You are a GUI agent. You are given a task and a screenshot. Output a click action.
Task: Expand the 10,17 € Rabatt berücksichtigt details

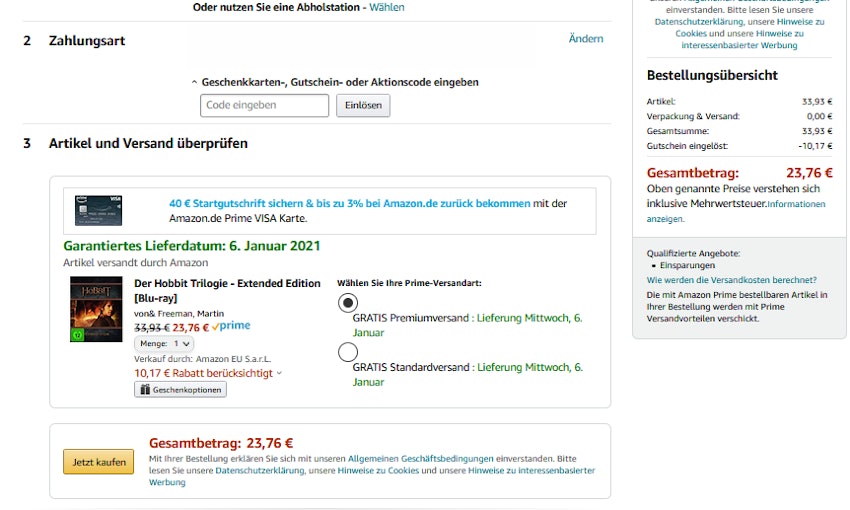279,374
